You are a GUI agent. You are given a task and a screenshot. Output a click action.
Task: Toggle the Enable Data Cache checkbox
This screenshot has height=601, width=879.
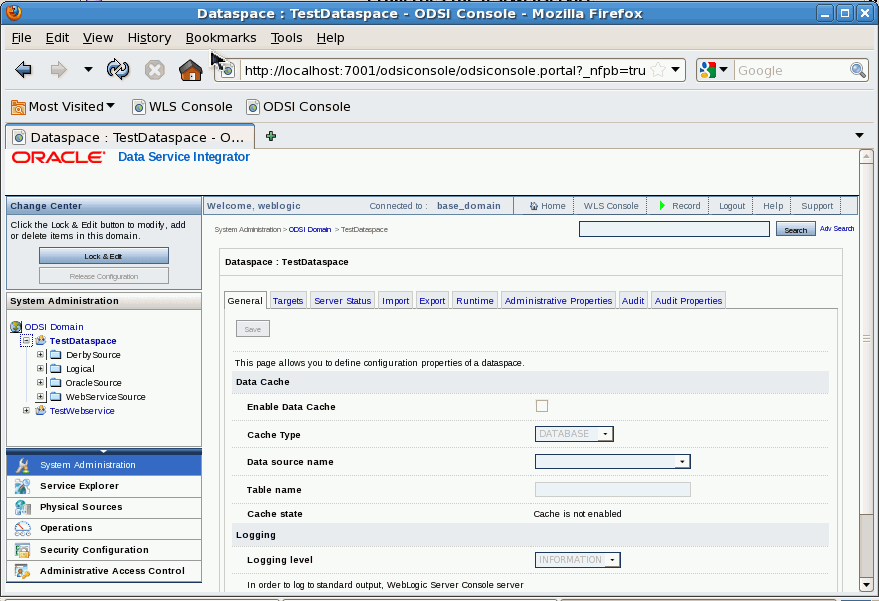542,406
